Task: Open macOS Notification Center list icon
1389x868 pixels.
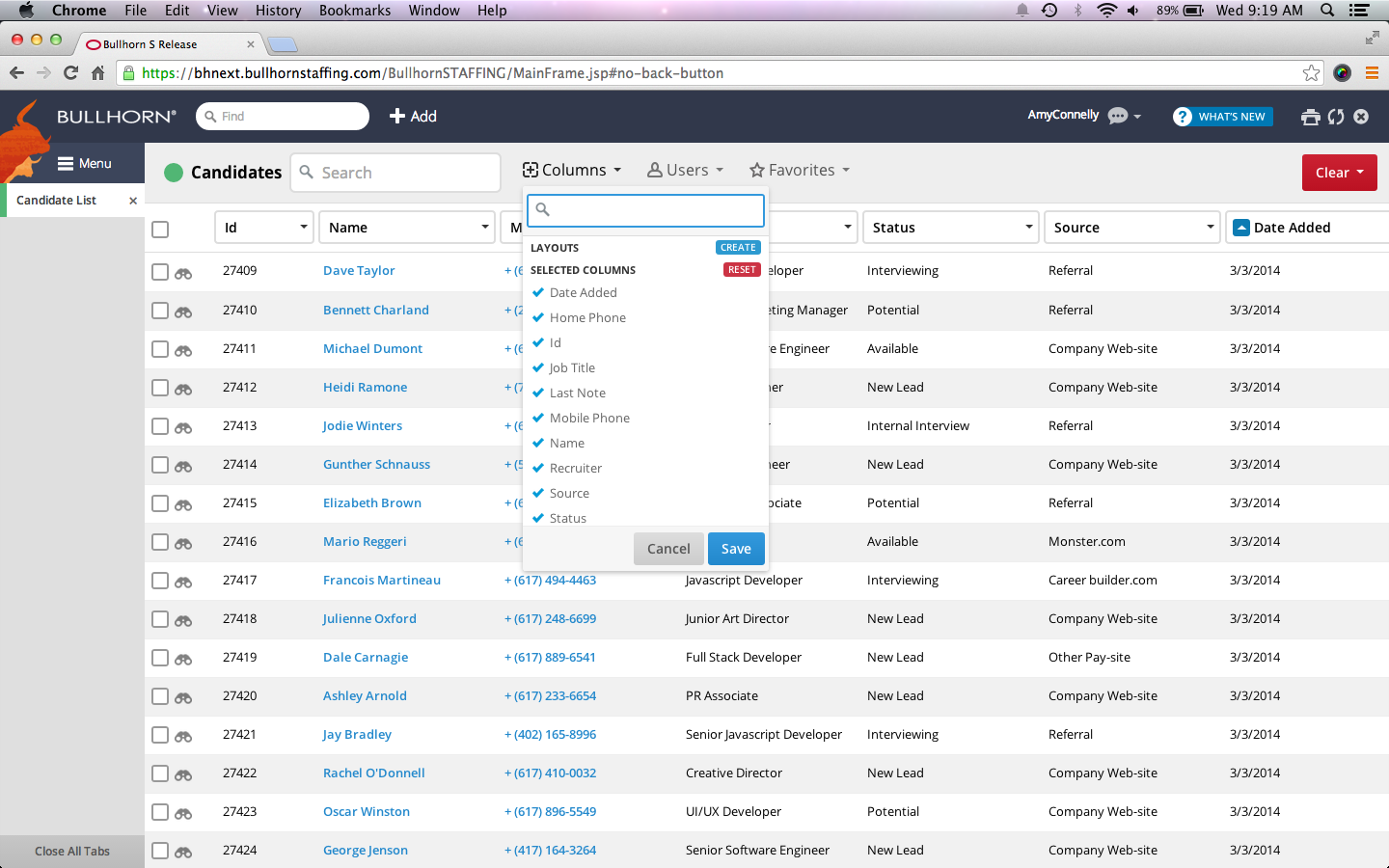Action: click(1359, 11)
